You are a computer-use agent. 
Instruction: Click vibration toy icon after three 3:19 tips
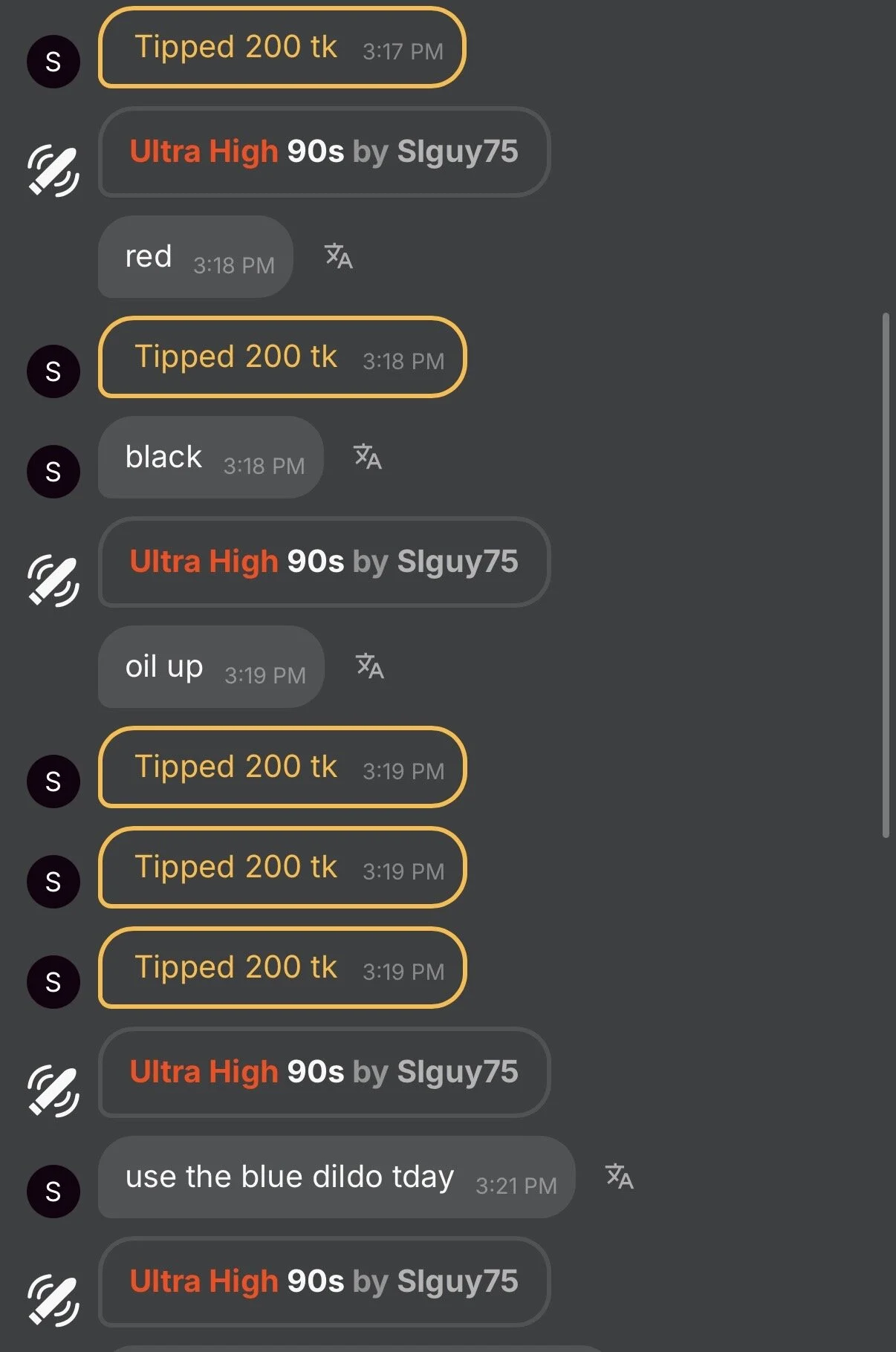point(53,1091)
